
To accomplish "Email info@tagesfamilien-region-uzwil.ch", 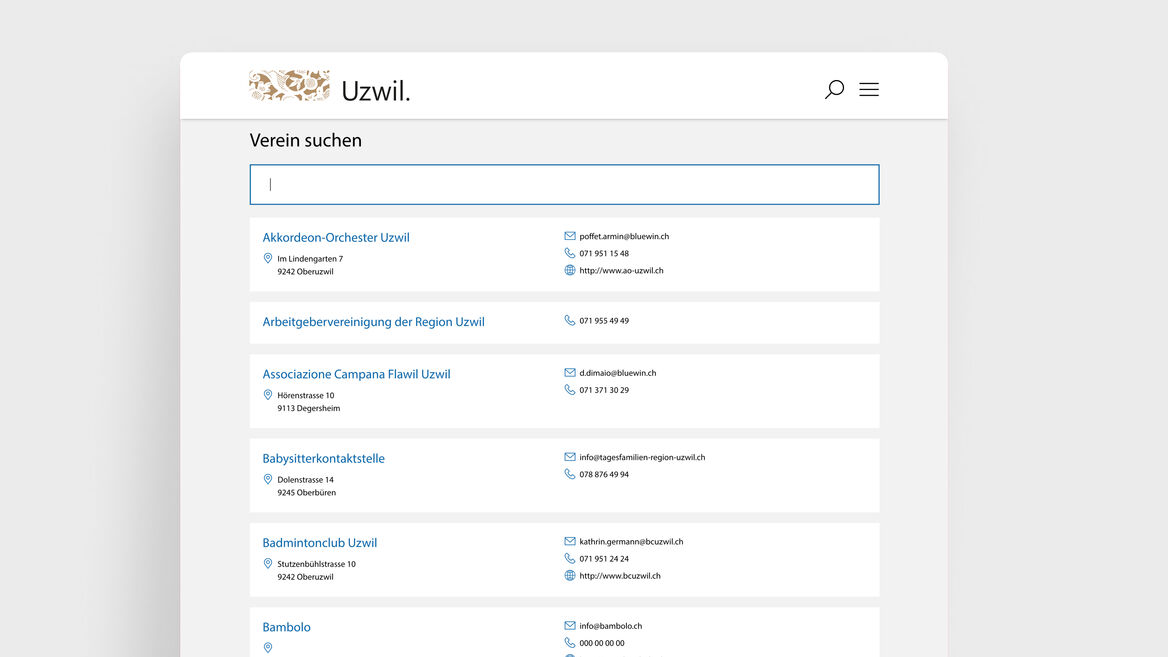I will (642, 458).
